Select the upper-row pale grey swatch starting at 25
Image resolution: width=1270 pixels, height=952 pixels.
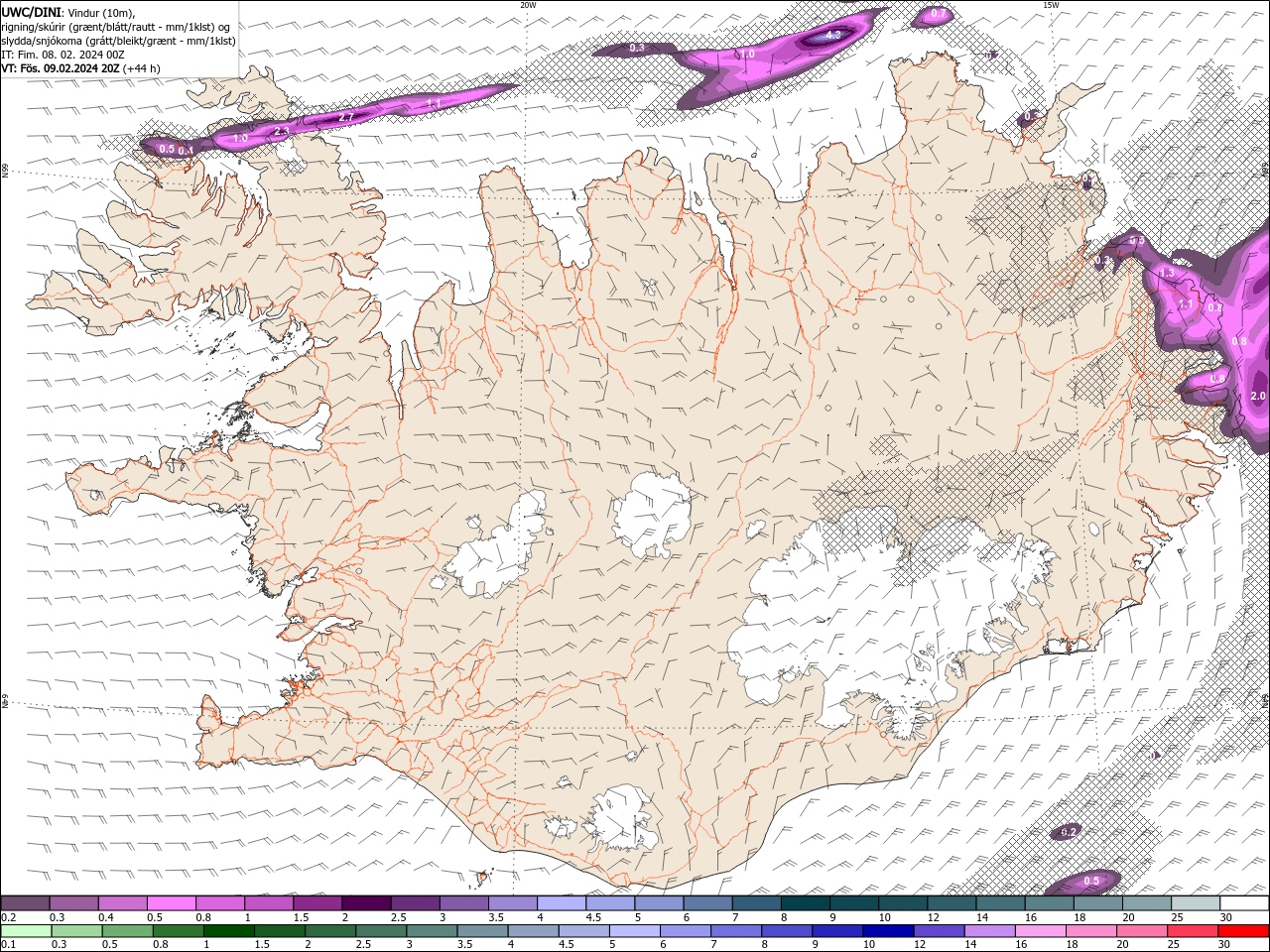[1194, 903]
